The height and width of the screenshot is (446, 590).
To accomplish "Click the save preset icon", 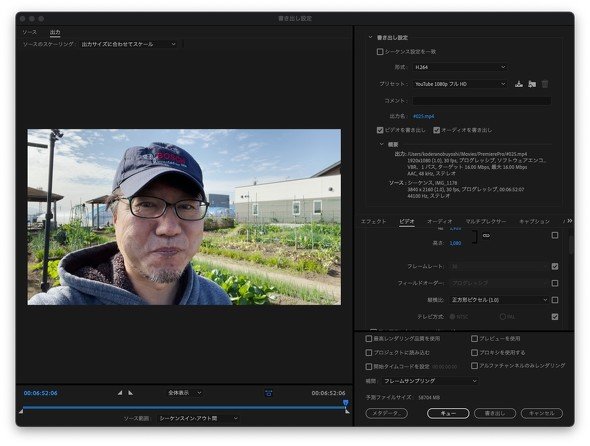I will tap(519, 84).
